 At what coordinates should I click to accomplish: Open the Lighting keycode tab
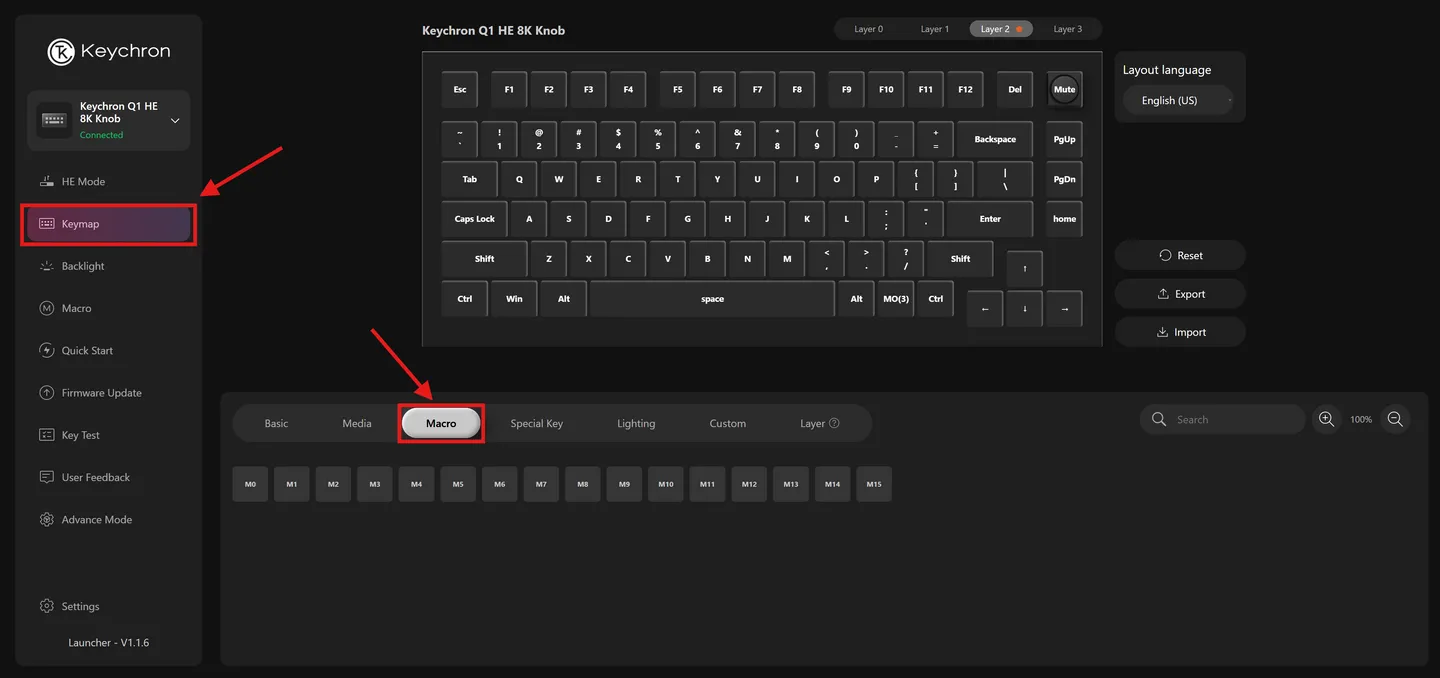pyautogui.click(x=636, y=423)
